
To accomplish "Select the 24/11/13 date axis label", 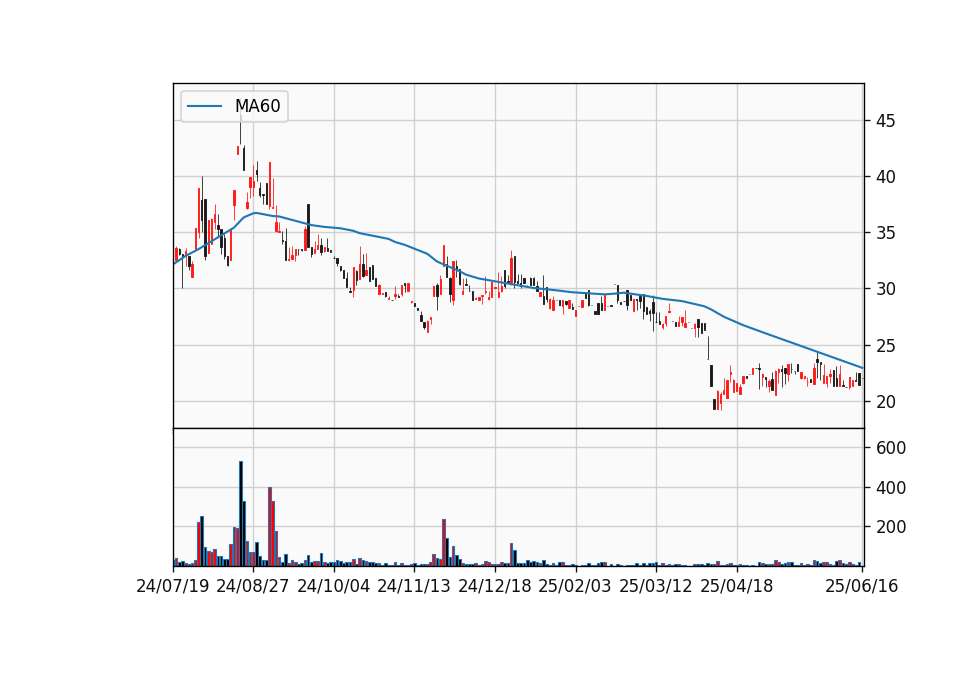I will coord(414,586).
